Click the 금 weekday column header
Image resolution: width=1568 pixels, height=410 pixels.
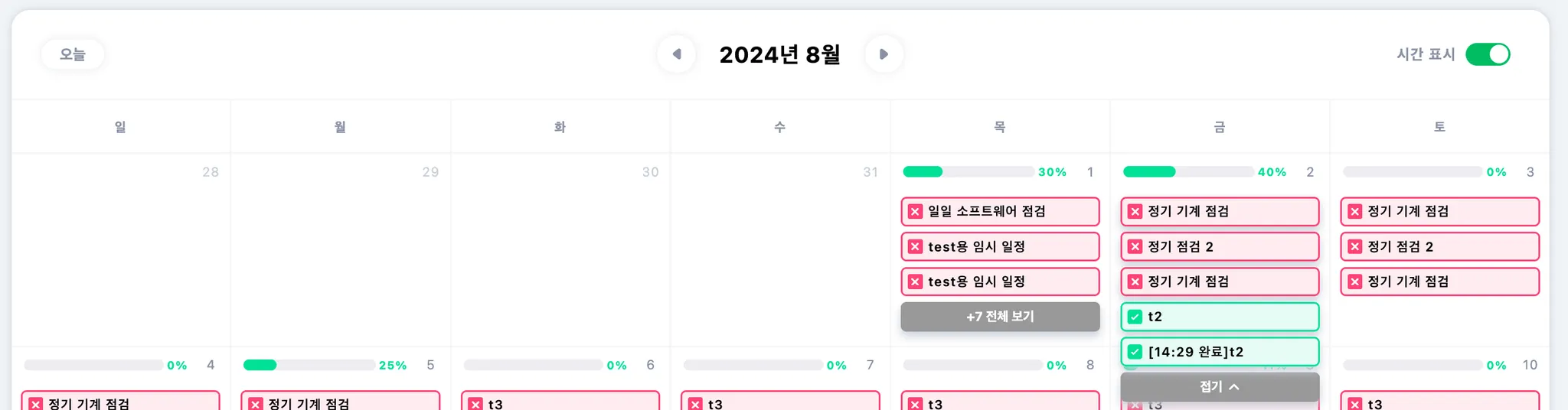click(1219, 127)
